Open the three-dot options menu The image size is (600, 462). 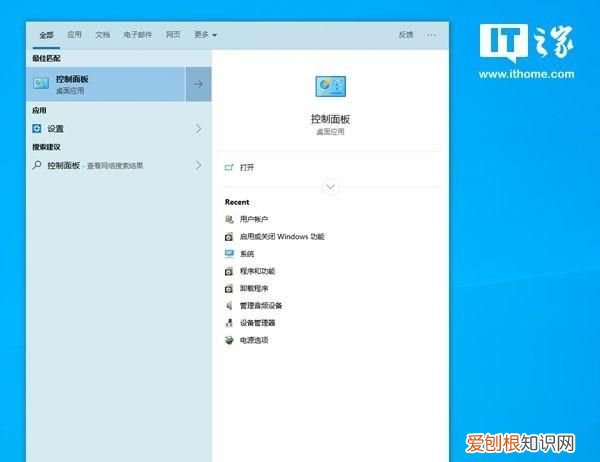click(x=431, y=35)
